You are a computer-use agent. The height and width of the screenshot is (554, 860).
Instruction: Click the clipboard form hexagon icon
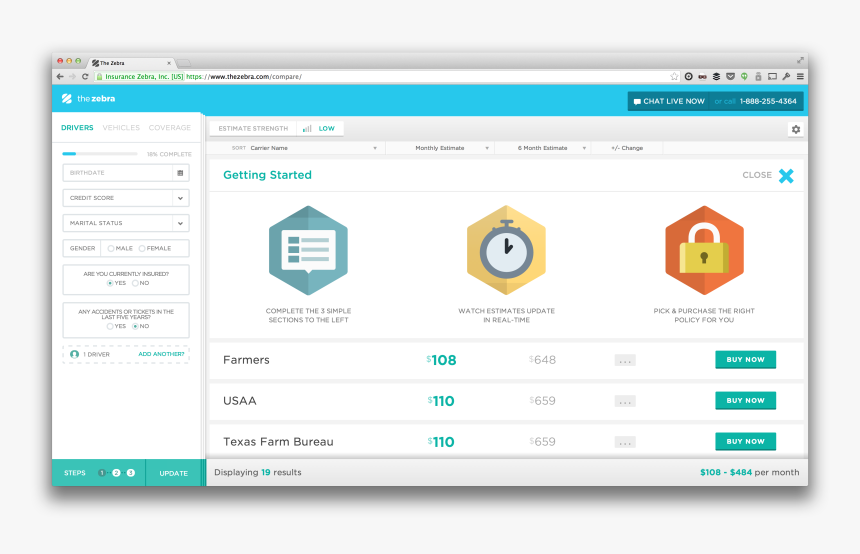coord(308,250)
